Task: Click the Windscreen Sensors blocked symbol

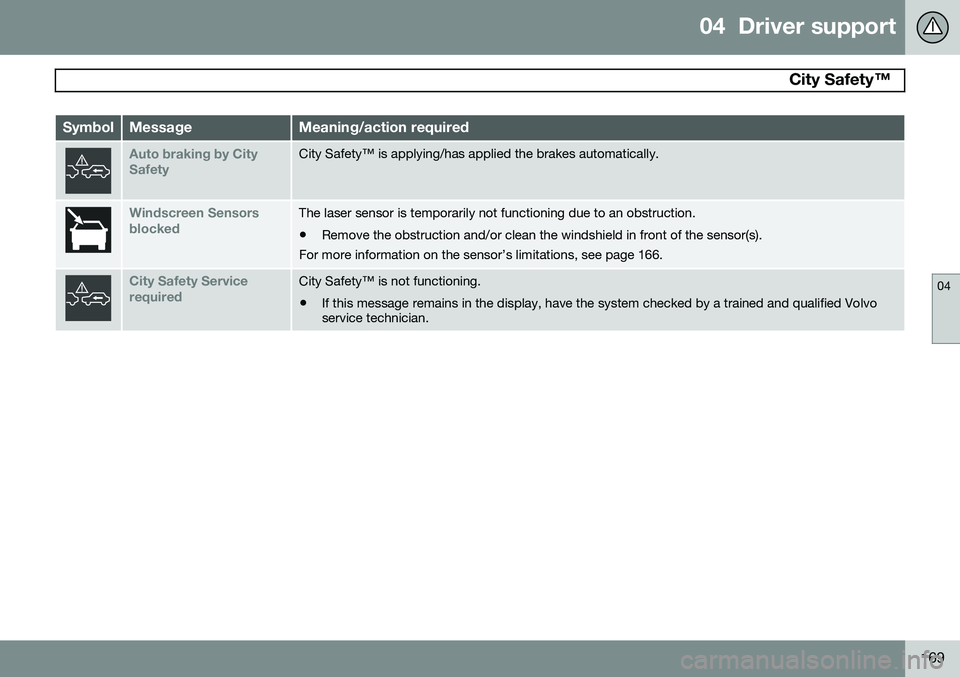Action: pyautogui.click(x=88, y=230)
